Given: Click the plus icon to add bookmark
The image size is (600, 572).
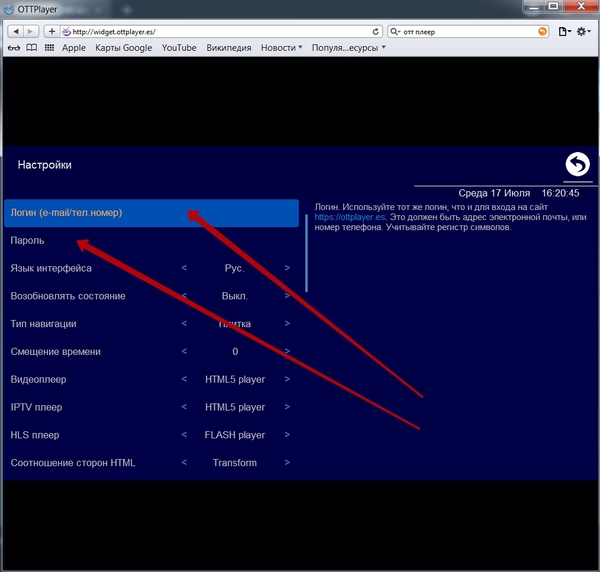Looking at the screenshot, I should pyautogui.click(x=52, y=31).
